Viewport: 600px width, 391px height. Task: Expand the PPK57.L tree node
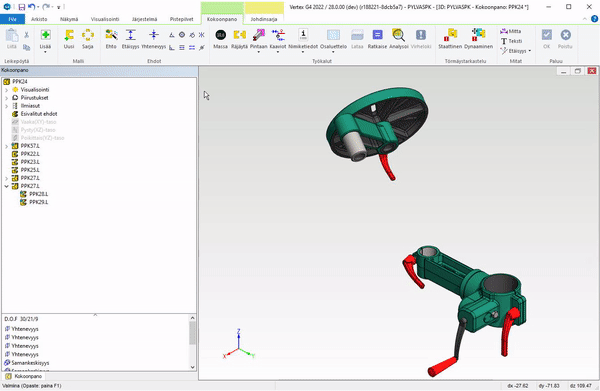coord(7,146)
